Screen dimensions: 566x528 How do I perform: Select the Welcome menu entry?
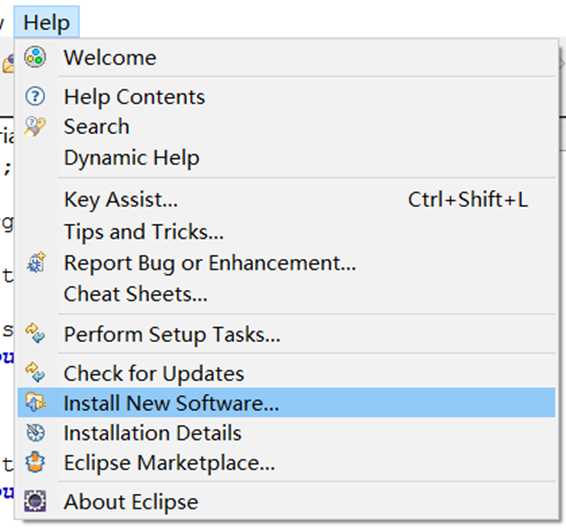pyautogui.click(x=287, y=57)
